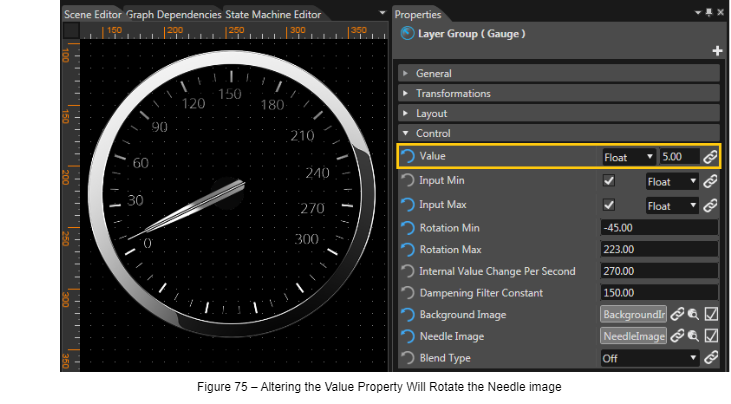This screenshot has width=731, height=404.
Task: Reset the Rotation Min property
Action: 407,228
